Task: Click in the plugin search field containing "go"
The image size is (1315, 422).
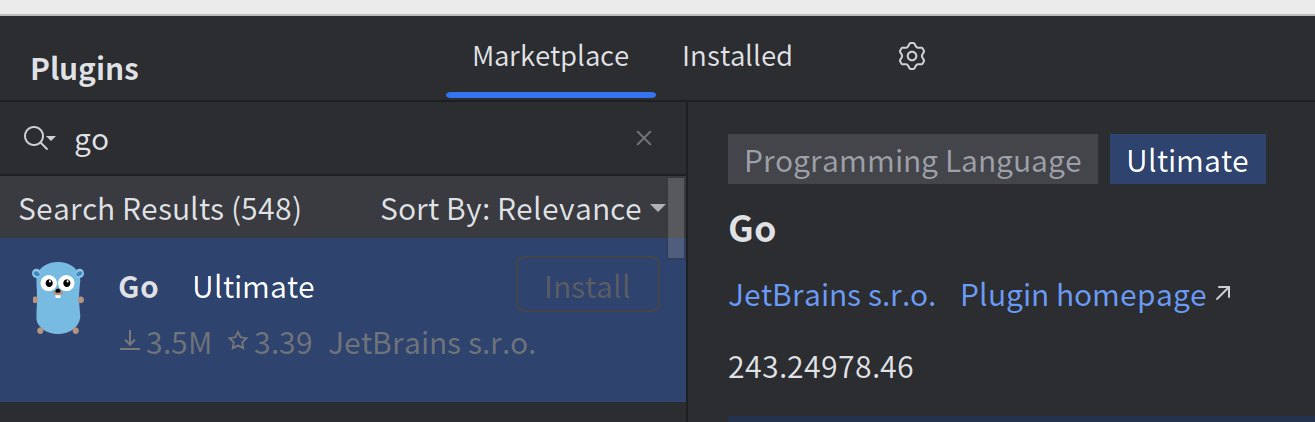Action: pos(340,139)
